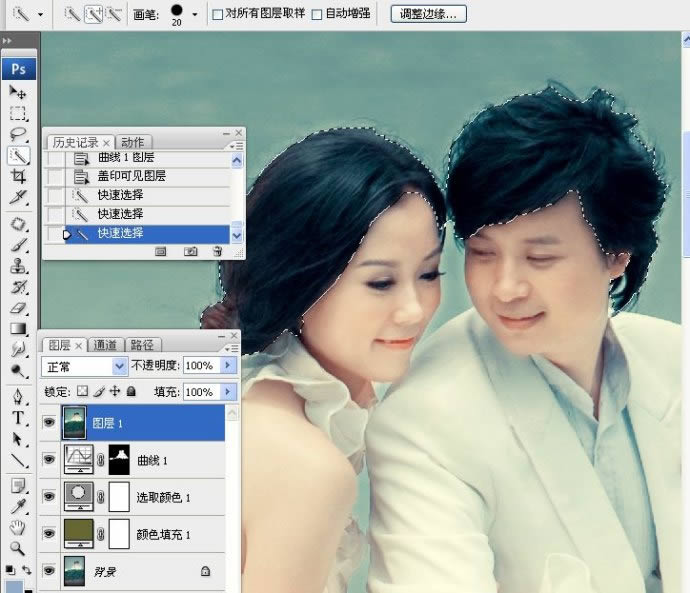Hide the 曲线 1 layer
690x593 pixels.
48,459
